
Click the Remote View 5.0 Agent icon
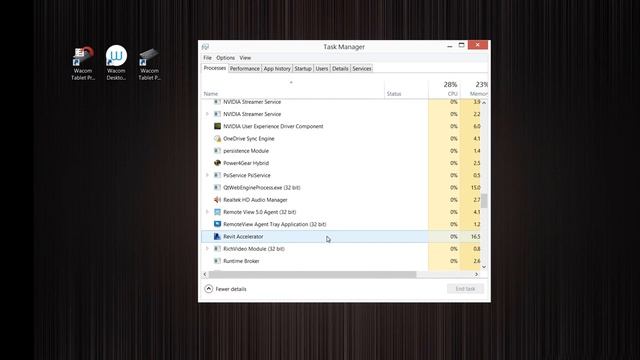[x=218, y=212]
